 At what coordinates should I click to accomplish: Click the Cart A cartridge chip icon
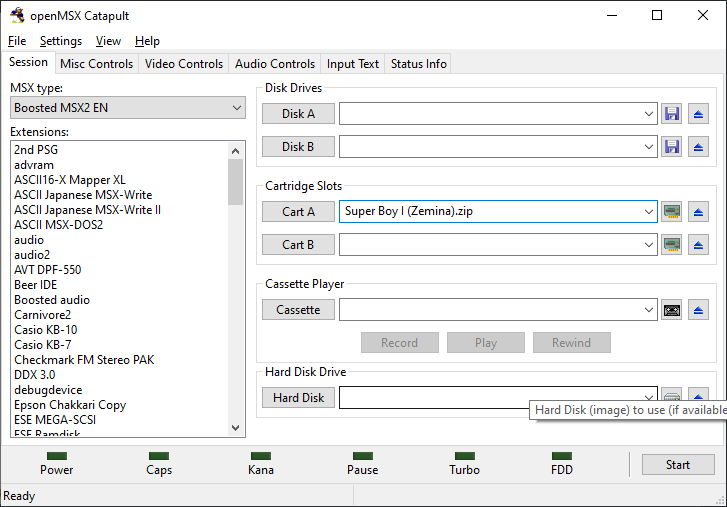672,212
